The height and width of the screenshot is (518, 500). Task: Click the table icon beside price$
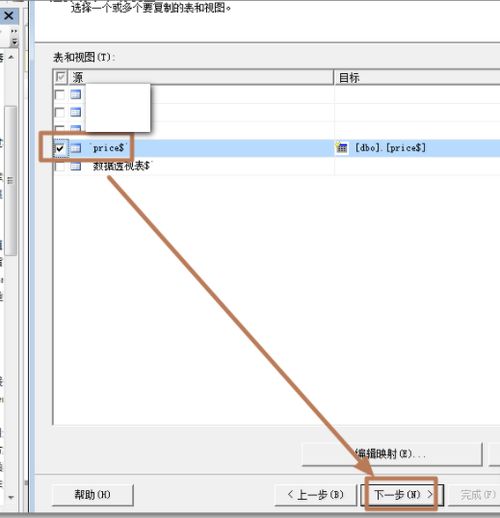(x=76, y=148)
